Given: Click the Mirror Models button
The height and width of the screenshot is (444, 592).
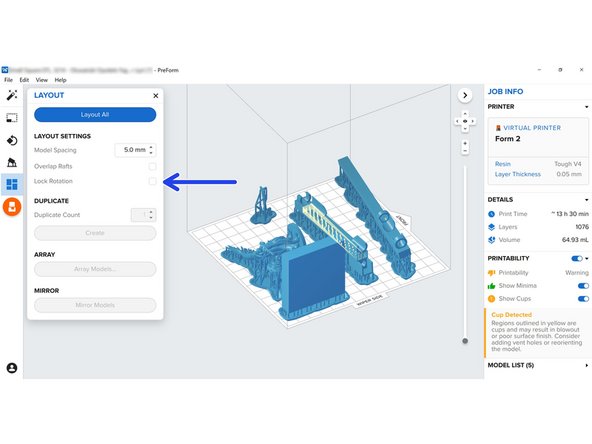Looking at the screenshot, I should point(95,305).
